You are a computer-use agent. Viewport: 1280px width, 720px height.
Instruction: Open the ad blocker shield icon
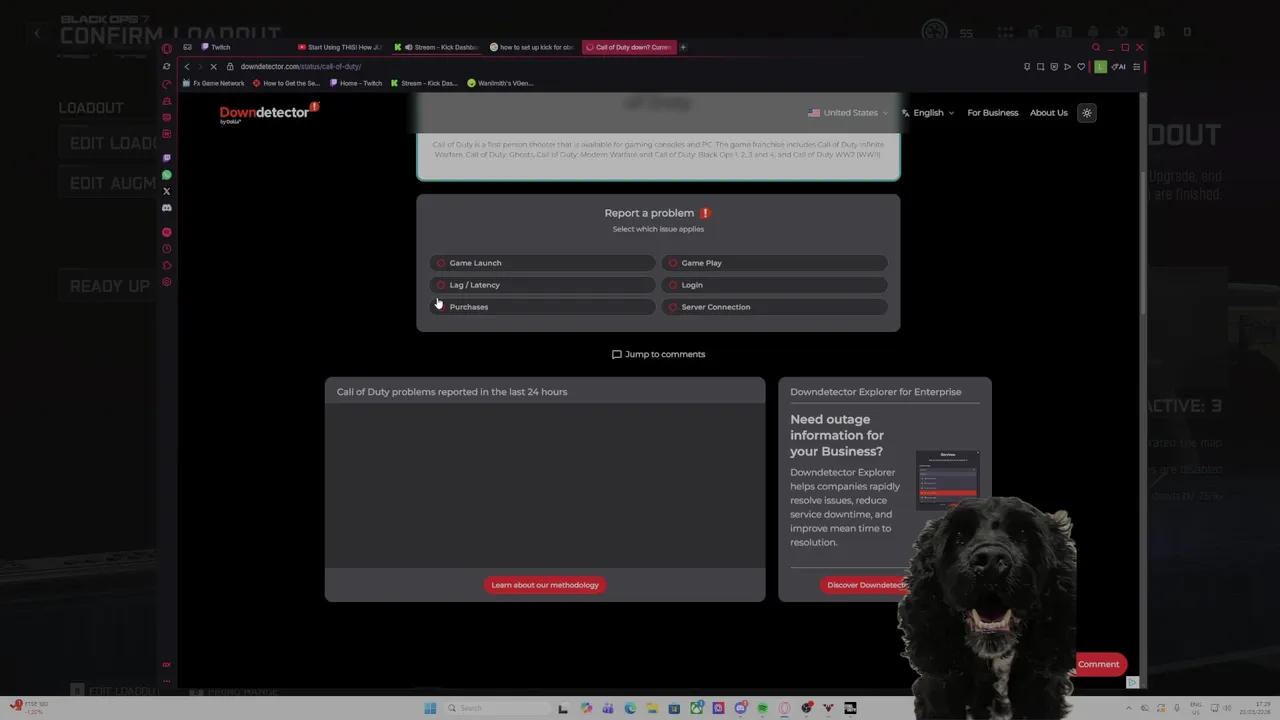pyautogui.click(x=1054, y=67)
